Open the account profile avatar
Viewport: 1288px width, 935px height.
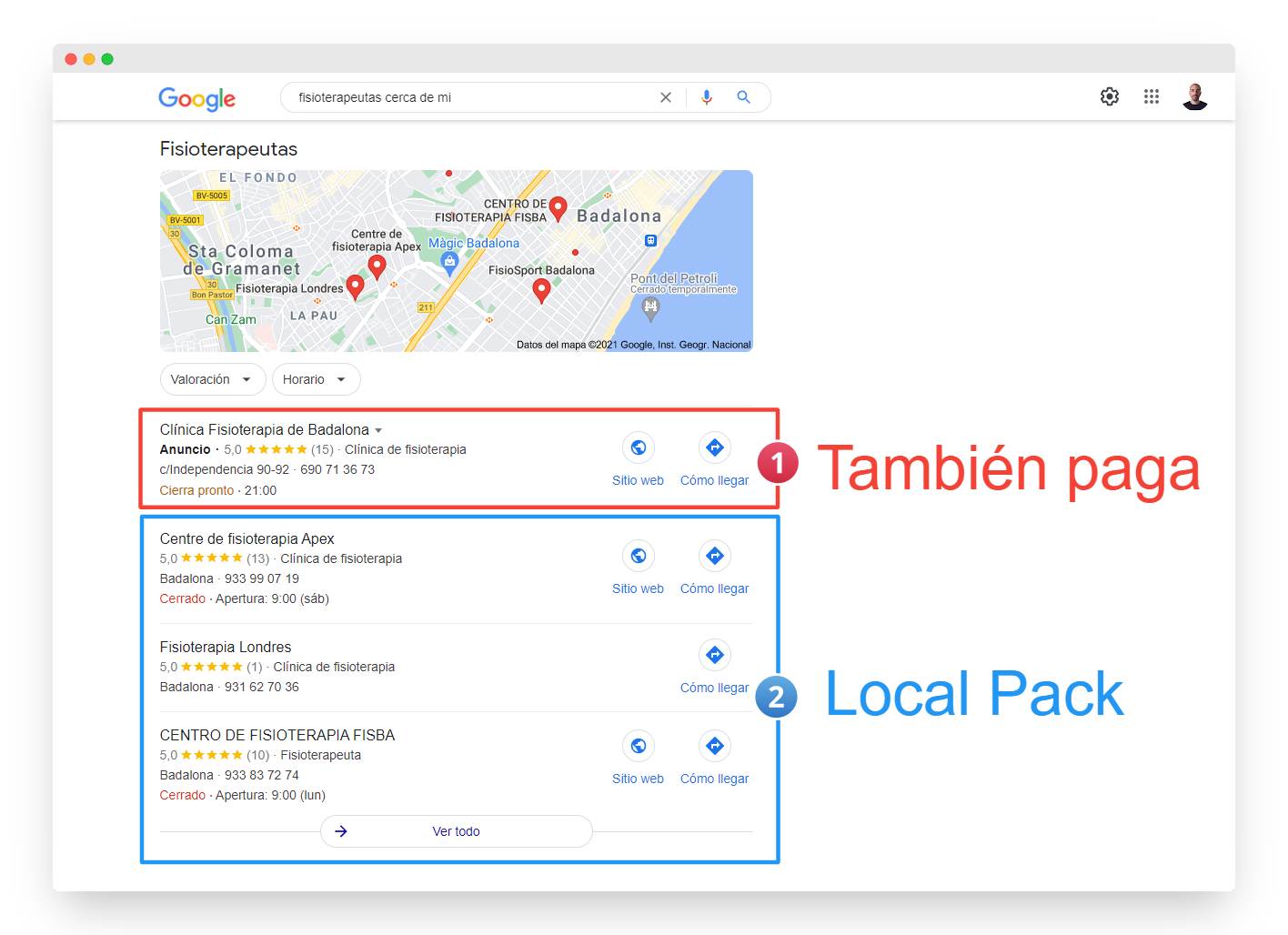[x=1195, y=96]
